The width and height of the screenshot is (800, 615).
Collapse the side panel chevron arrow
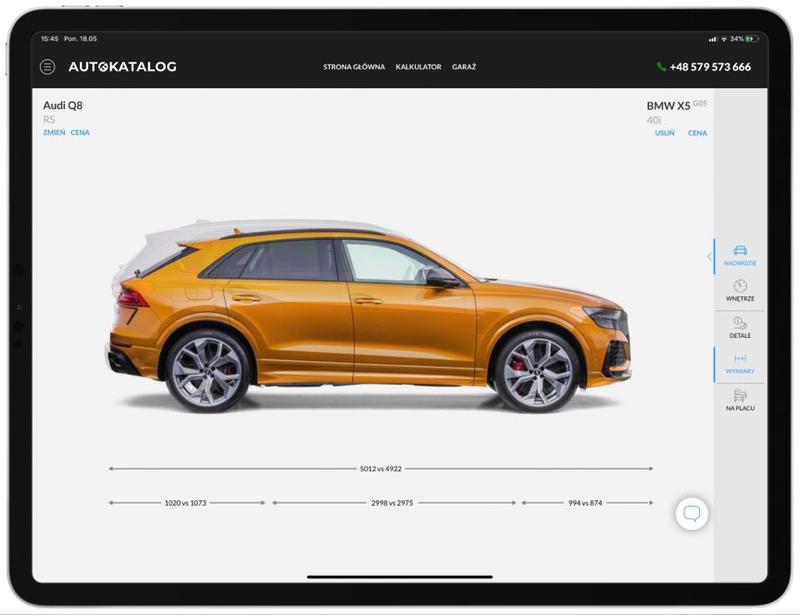[709, 257]
